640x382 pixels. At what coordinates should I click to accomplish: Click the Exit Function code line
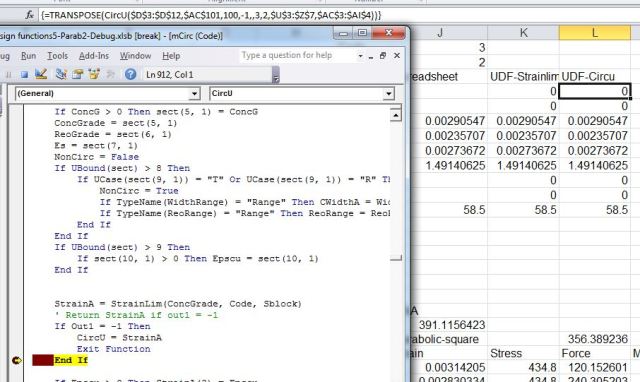[113, 349]
